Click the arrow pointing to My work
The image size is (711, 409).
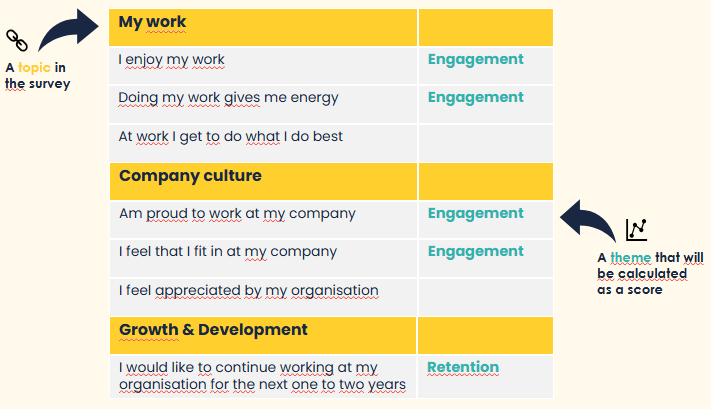coord(68,29)
